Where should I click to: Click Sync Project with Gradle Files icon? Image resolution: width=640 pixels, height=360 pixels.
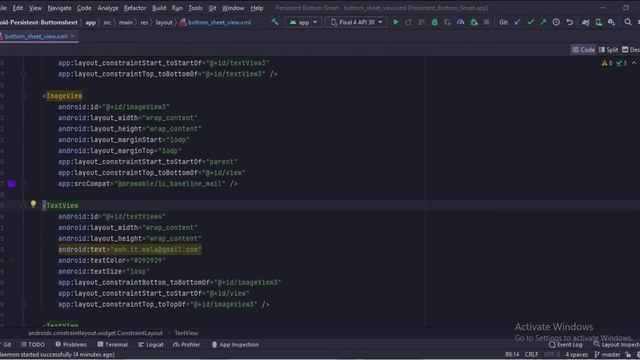[x=586, y=22]
